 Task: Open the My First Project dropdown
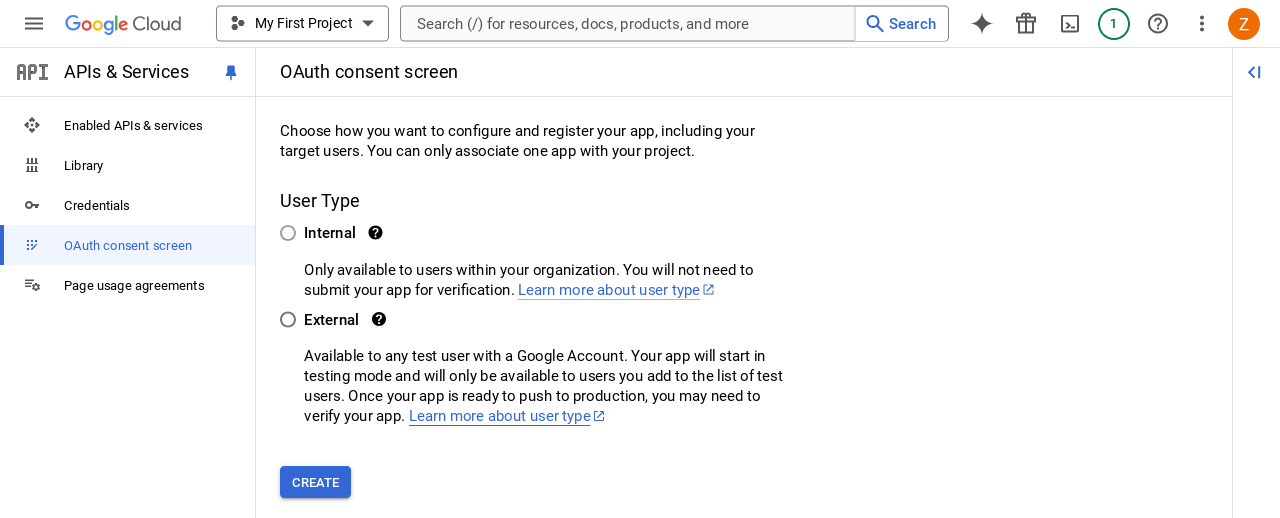pyautogui.click(x=302, y=23)
